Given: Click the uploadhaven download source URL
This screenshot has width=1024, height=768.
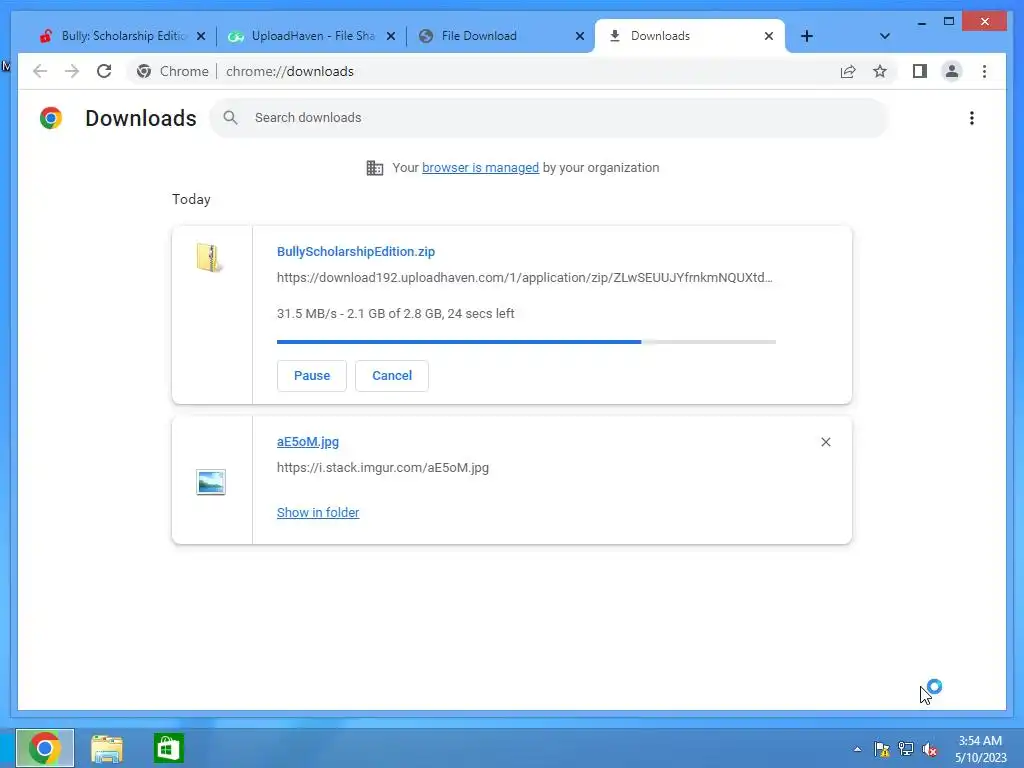Looking at the screenshot, I should [524, 278].
